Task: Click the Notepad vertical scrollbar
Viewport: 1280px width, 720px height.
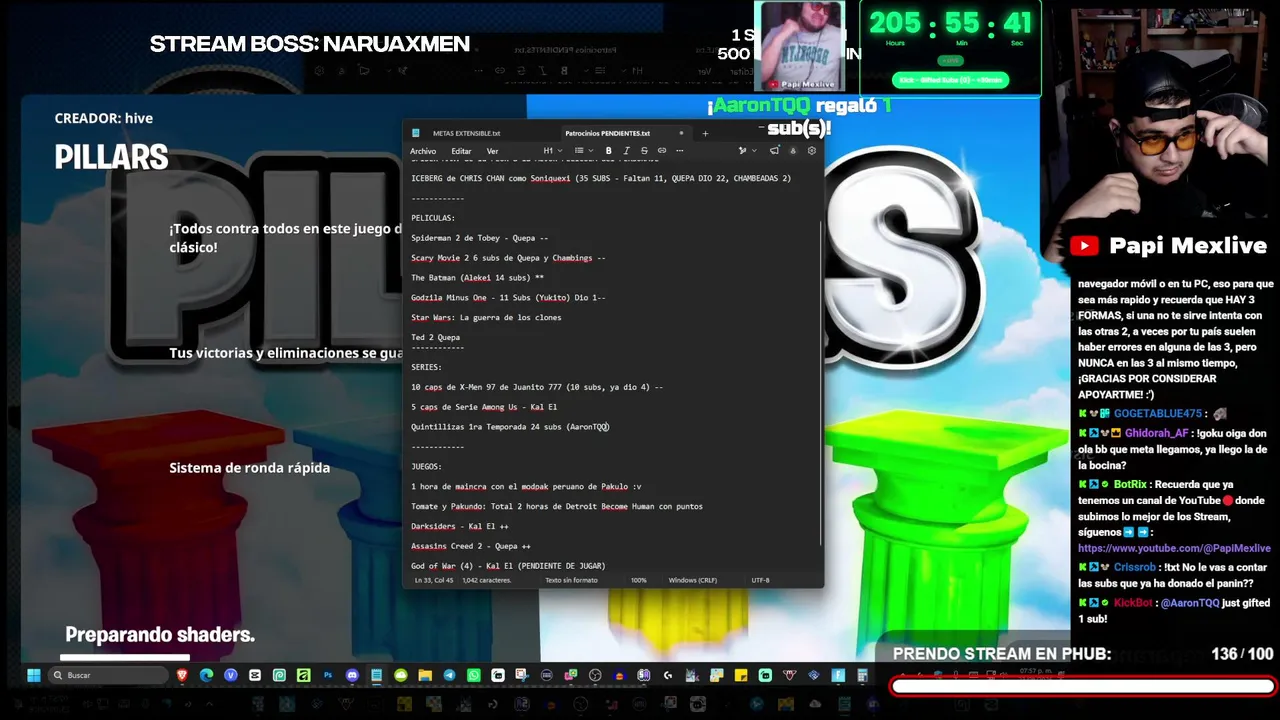Action: (x=820, y=382)
